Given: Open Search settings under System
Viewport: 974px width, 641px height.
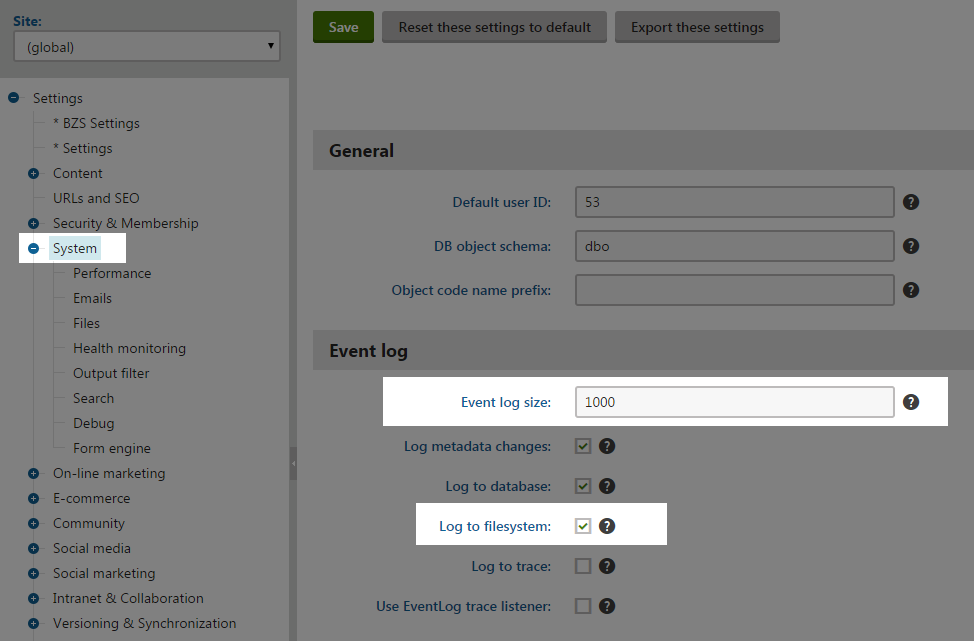Looking at the screenshot, I should (x=93, y=398).
